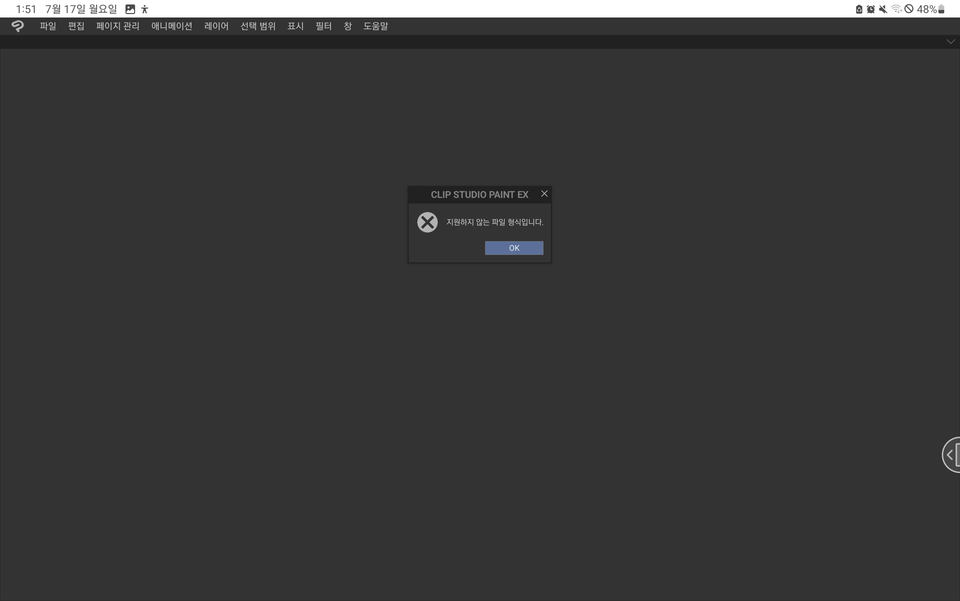
Task: Open the 페이지 관리 menu
Action: [119, 26]
